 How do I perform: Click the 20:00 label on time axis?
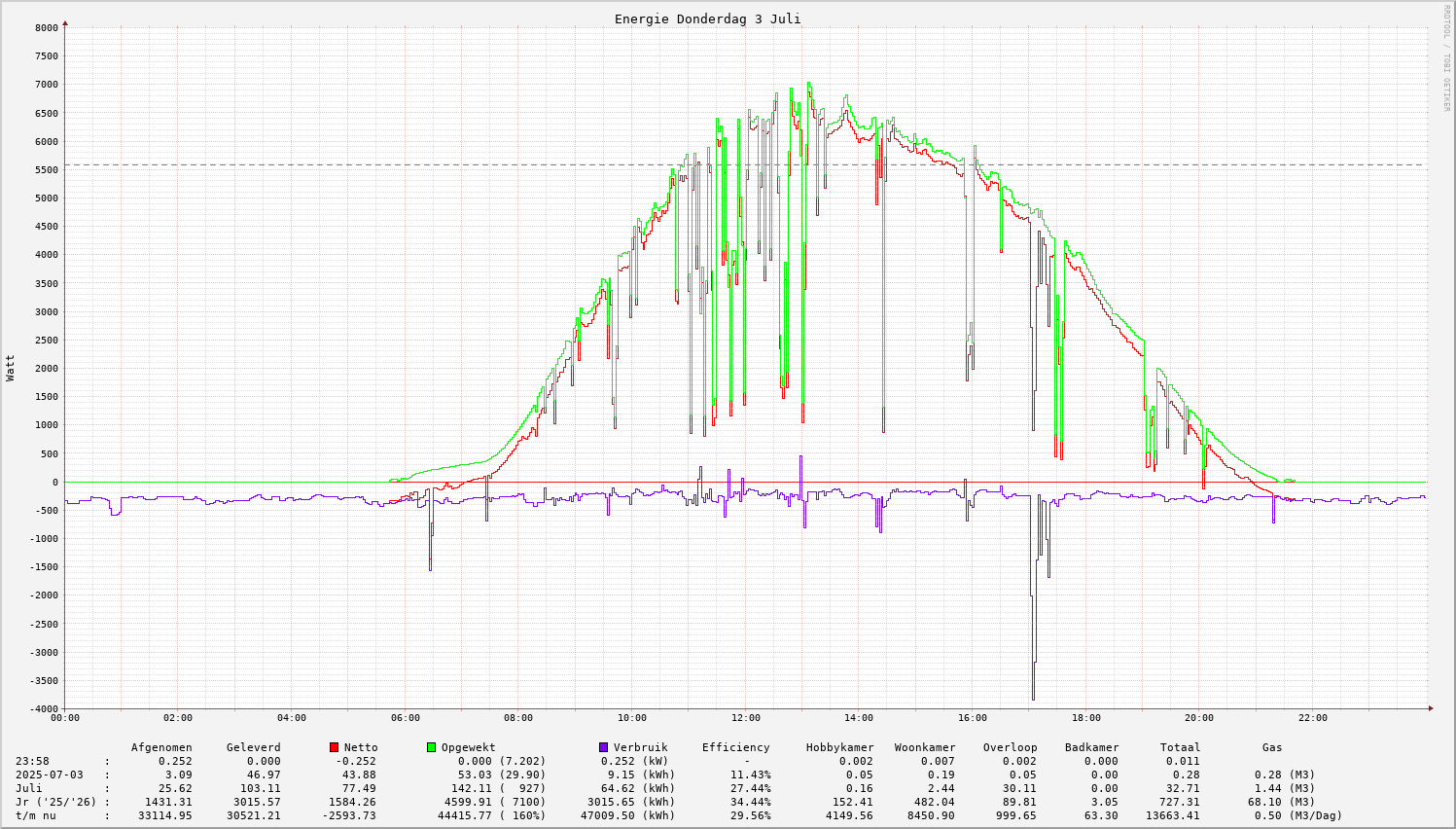point(1199,718)
